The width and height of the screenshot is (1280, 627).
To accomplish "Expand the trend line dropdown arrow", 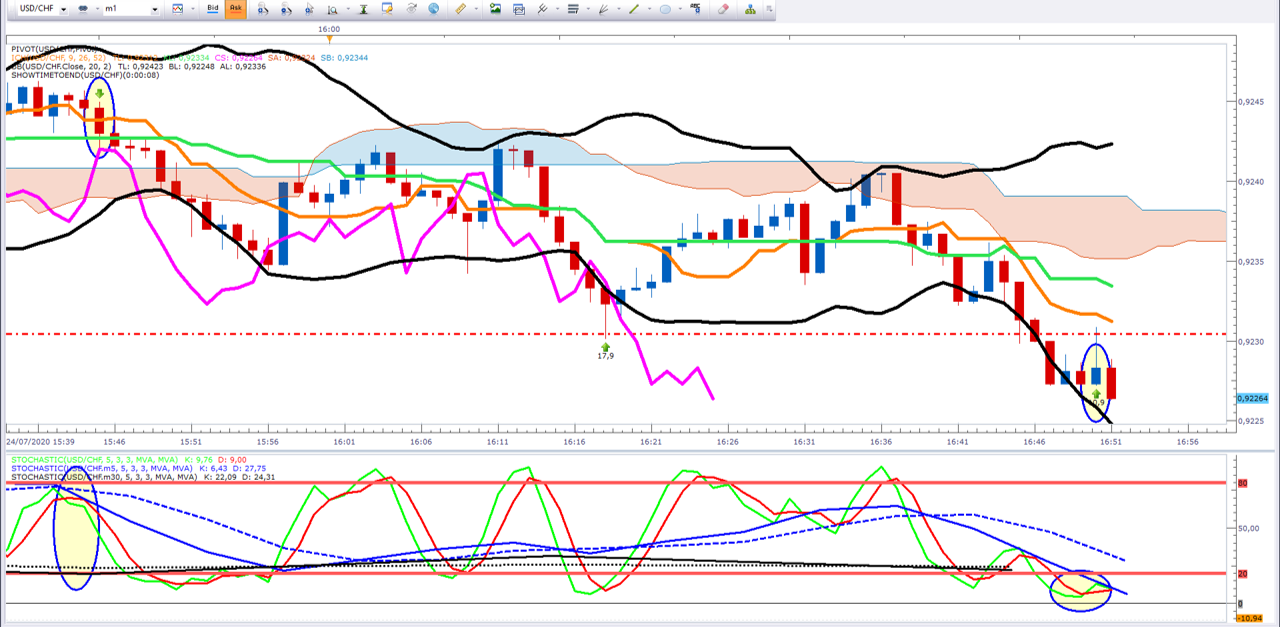I will (x=648, y=10).
